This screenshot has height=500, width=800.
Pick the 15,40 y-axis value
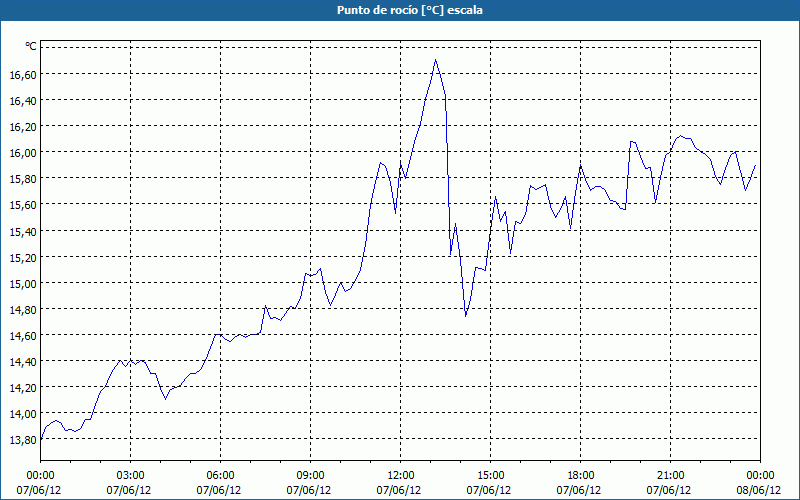click(23, 231)
